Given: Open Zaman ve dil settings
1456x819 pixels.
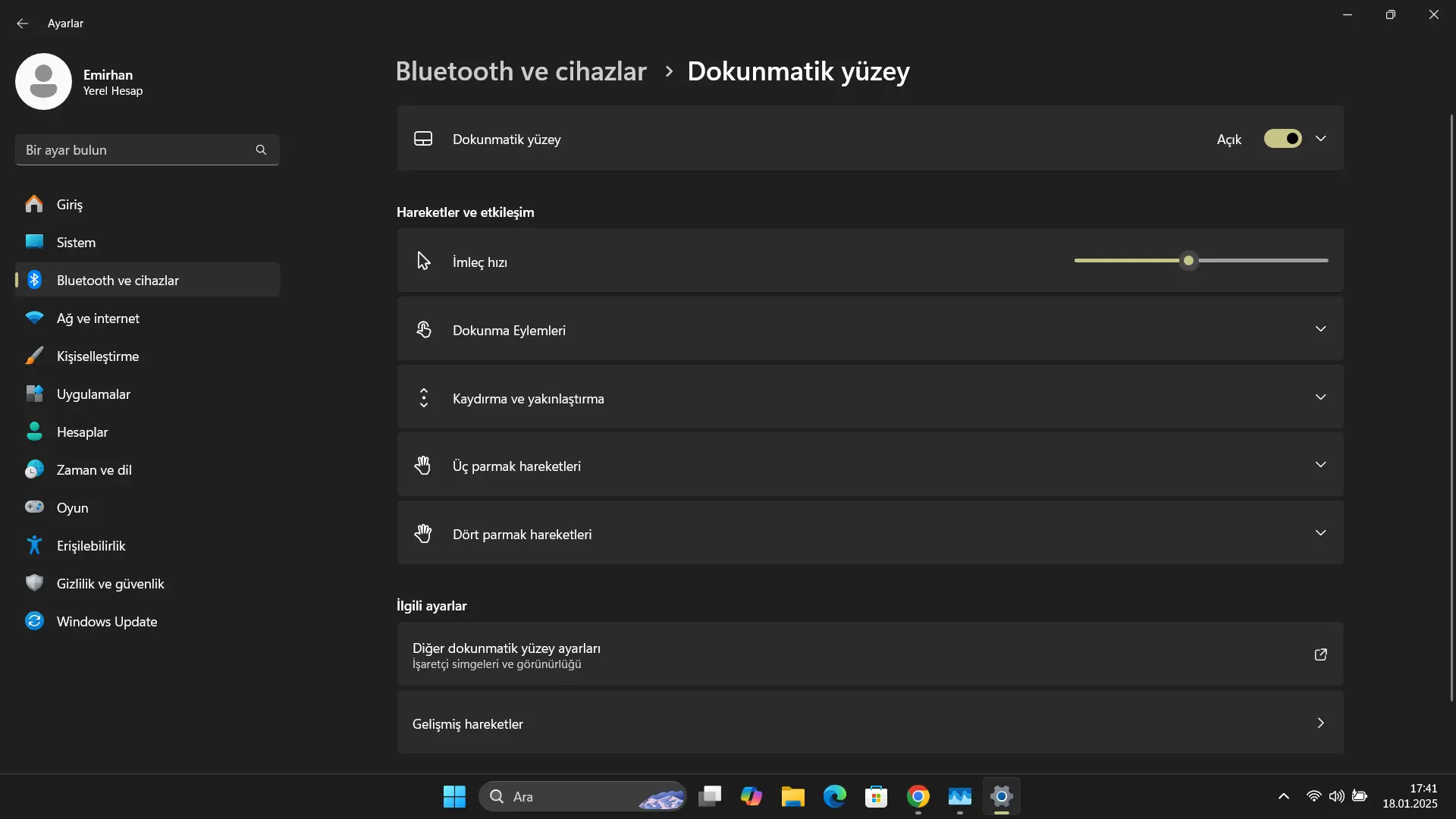Looking at the screenshot, I should (x=148, y=469).
